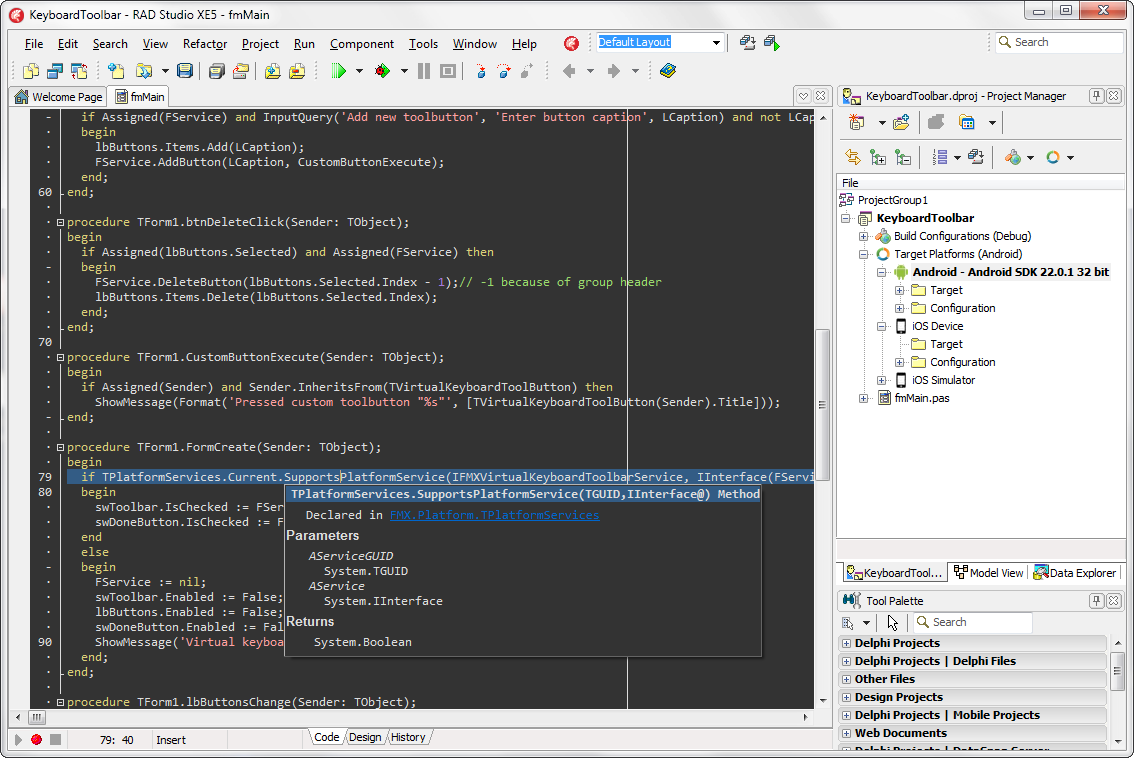This screenshot has height=758, width=1134.
Task: Open dropdown arrow beside Run button
Action: [x=360, y=71]
